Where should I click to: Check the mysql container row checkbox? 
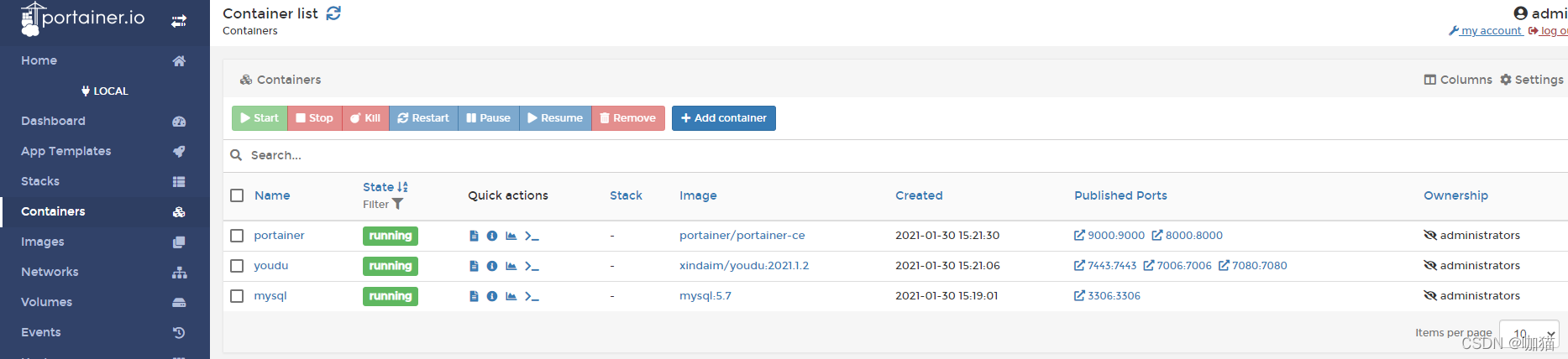(x=237, y=296)
